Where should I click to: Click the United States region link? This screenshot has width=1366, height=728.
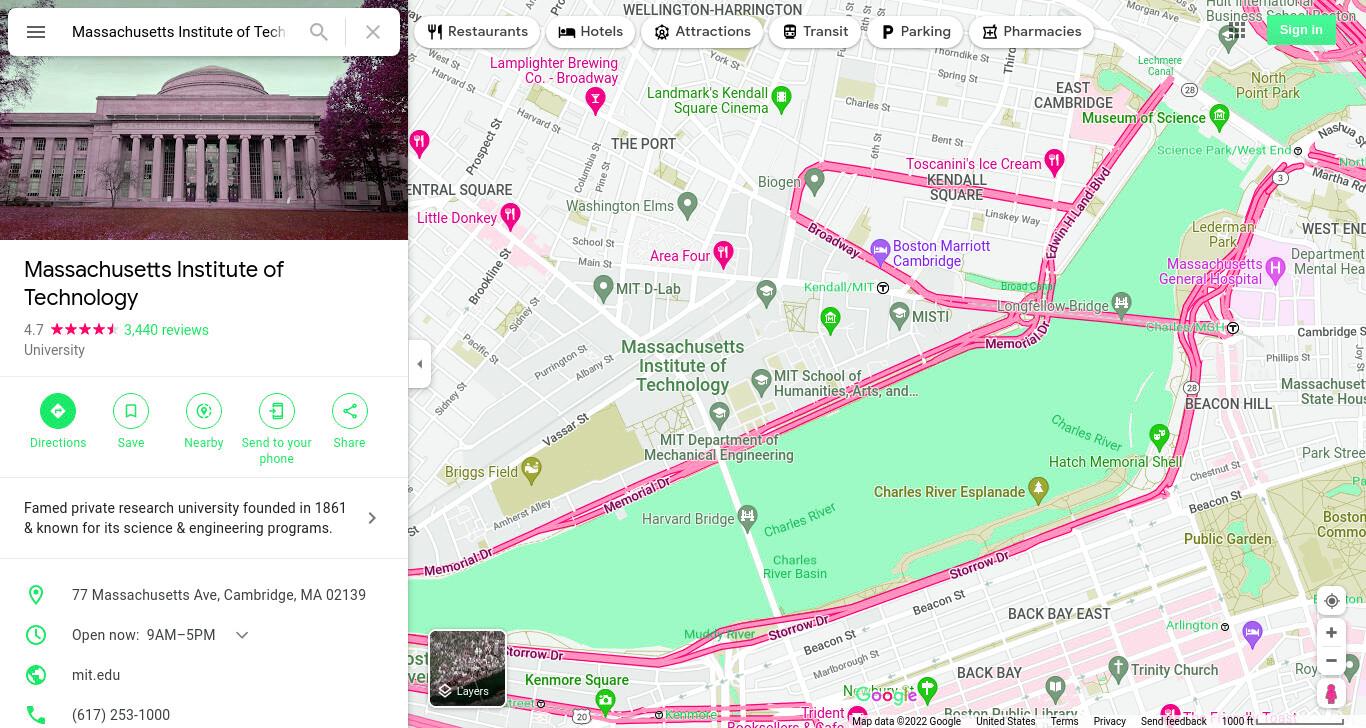(1005, 721)
